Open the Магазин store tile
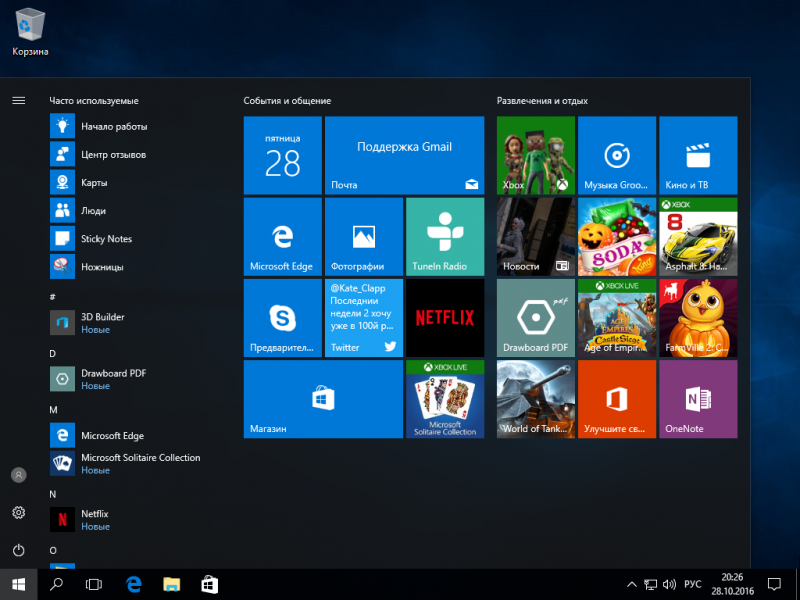Viewport: 800px width, 600px height. click(x=323, y=399)
